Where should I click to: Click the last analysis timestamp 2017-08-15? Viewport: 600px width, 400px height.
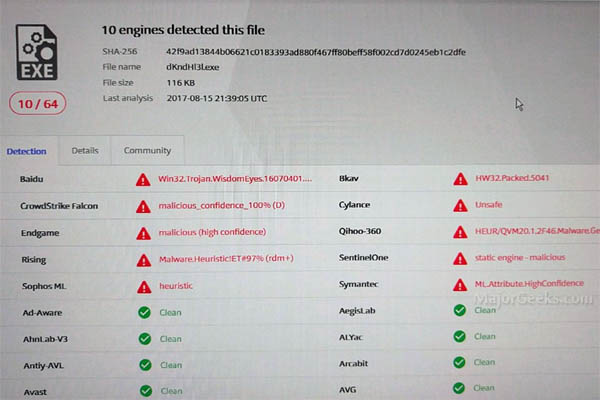217,98
